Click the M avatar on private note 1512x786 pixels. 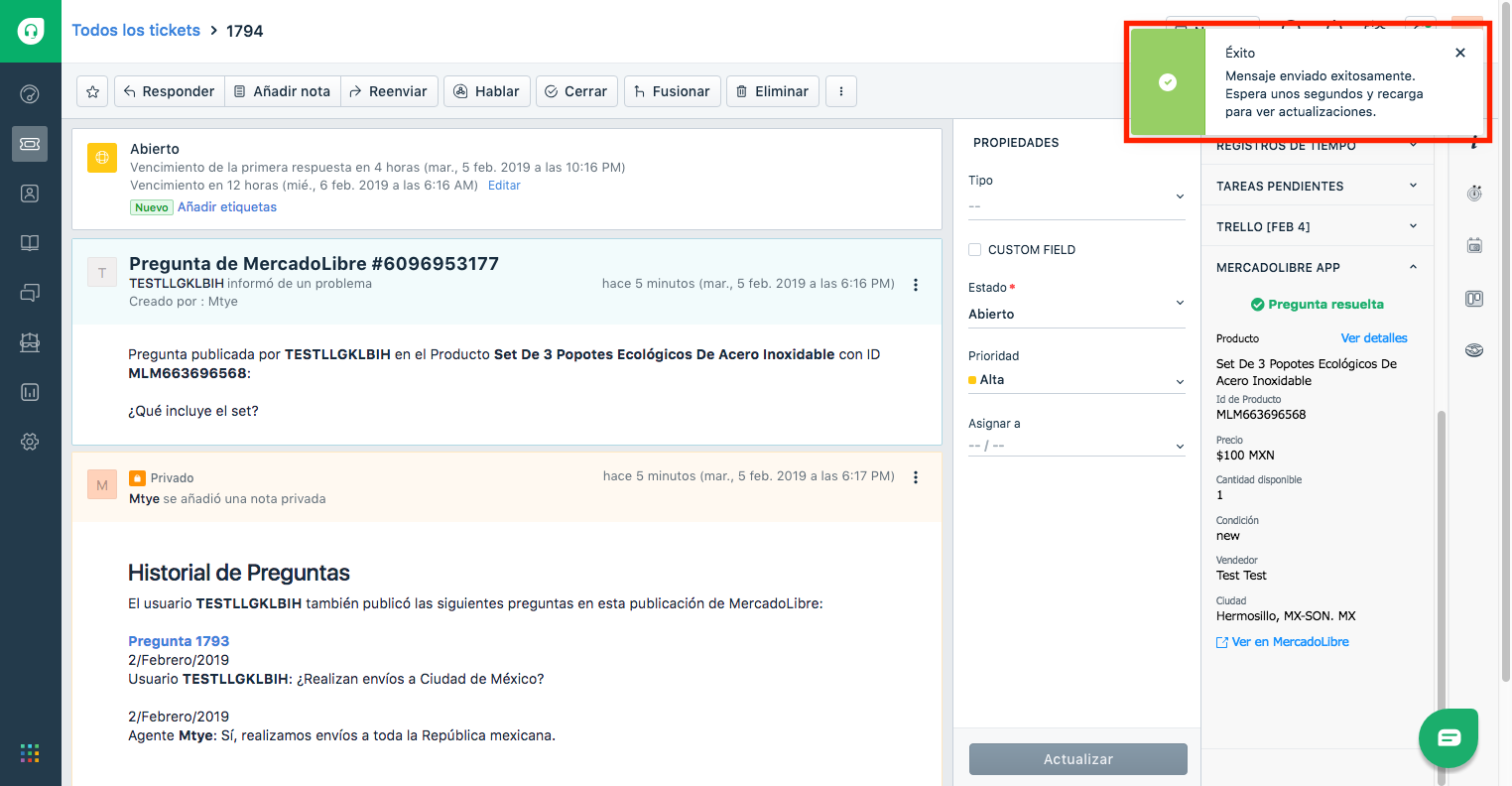(x=102, y=484)
